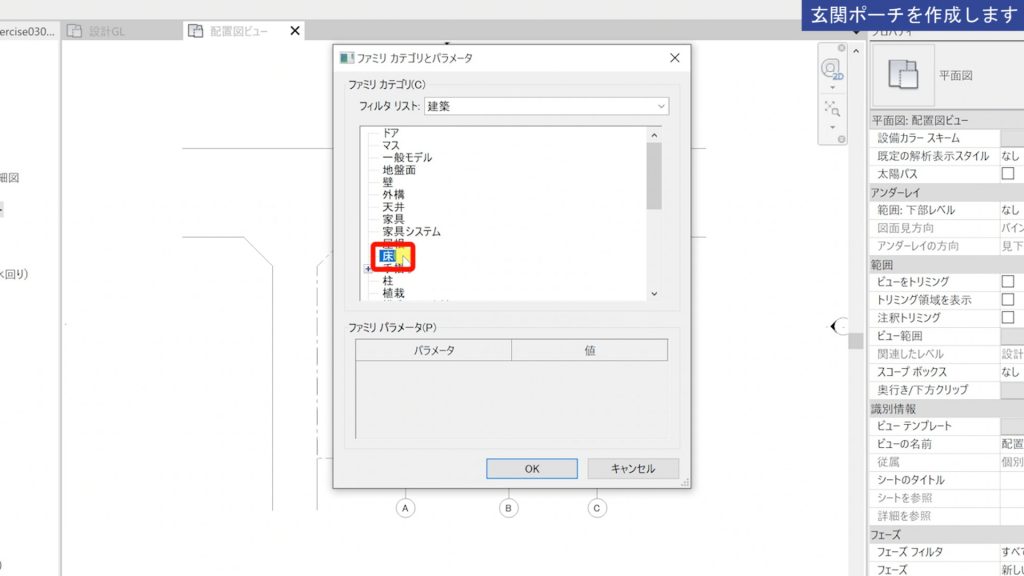Confirm the dialog with the OK button
The height and width of the screenshot is (576, 1024).
531,468
